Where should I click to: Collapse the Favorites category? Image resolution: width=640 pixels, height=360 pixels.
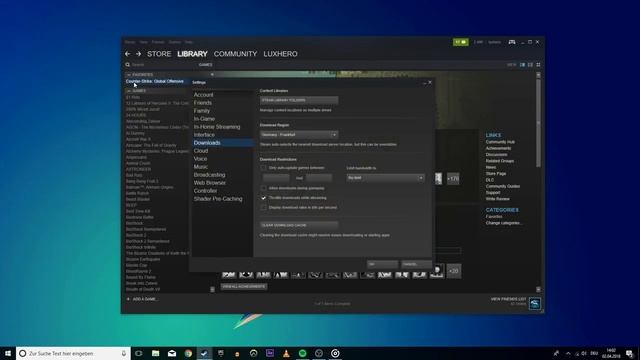pyautogui.click(x=129, y=75)
